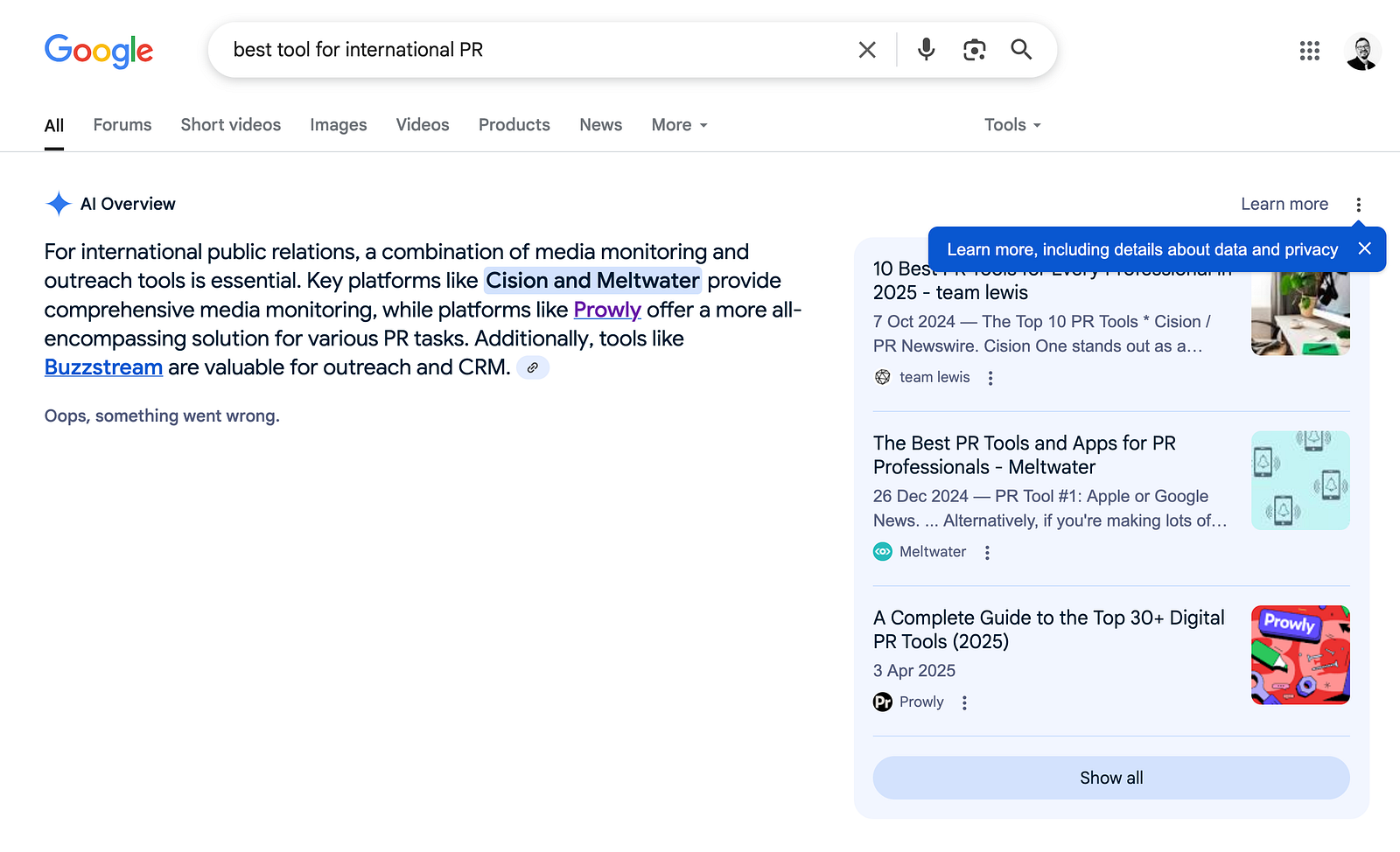Open AI Overview three-dot options menu
This screenshot has height=852, width=1400.
click(x=1359, y=205)
